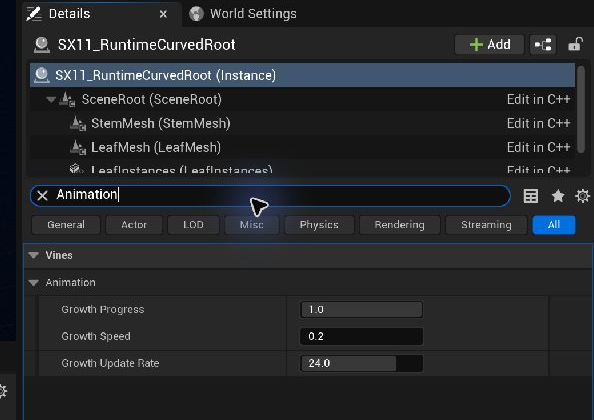Screen dimensions: 594x420
Task: Select SX11_RuntimeCurvedRoot (Instance) row
Action: tap(302, 75)
